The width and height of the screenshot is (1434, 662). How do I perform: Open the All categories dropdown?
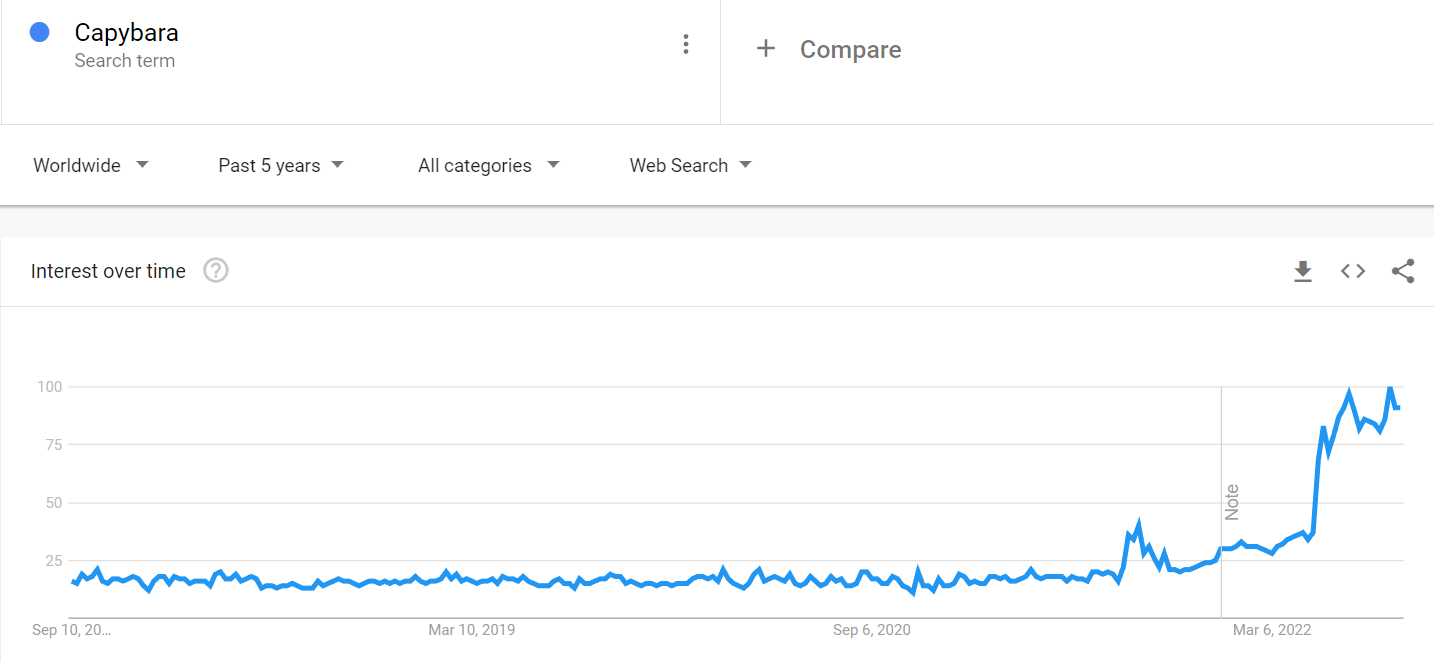[488, 165]
